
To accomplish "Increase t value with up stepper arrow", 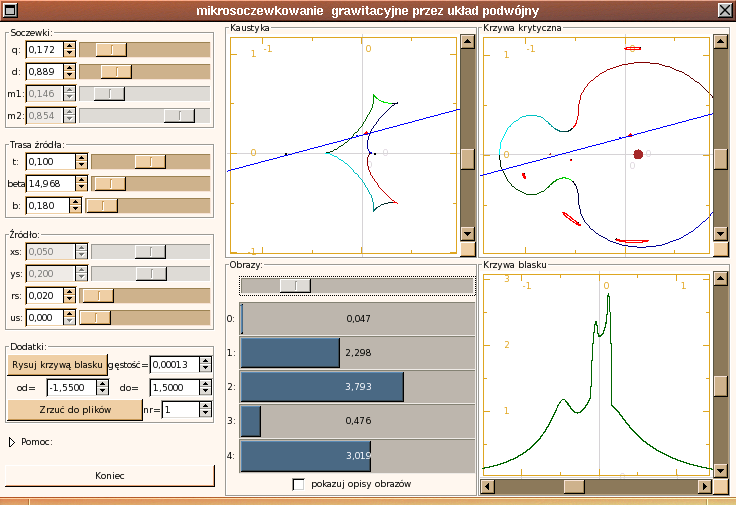I will (x=82, y=158).
